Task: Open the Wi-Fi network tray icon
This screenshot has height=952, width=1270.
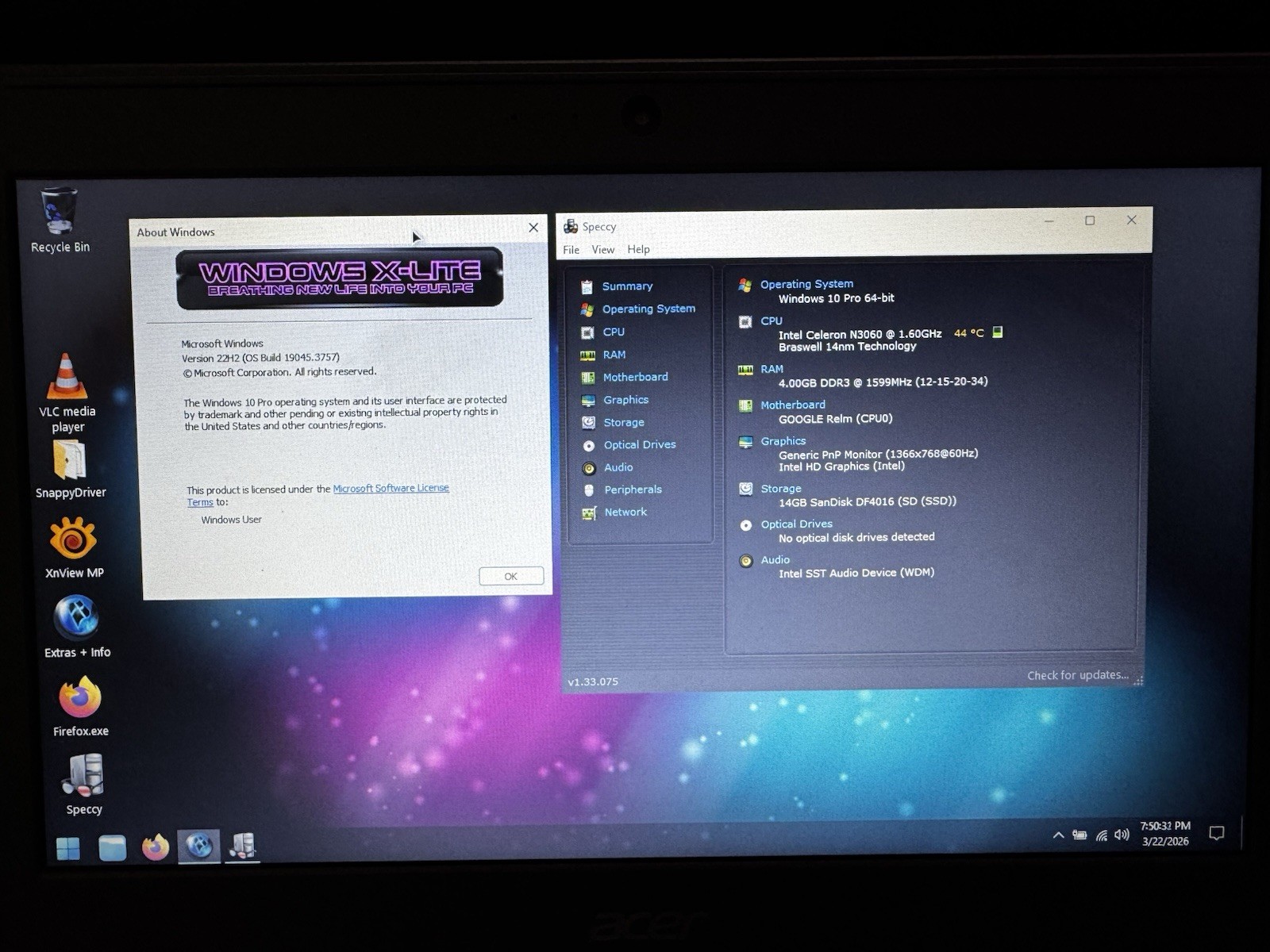Action: pos(1102,835)
